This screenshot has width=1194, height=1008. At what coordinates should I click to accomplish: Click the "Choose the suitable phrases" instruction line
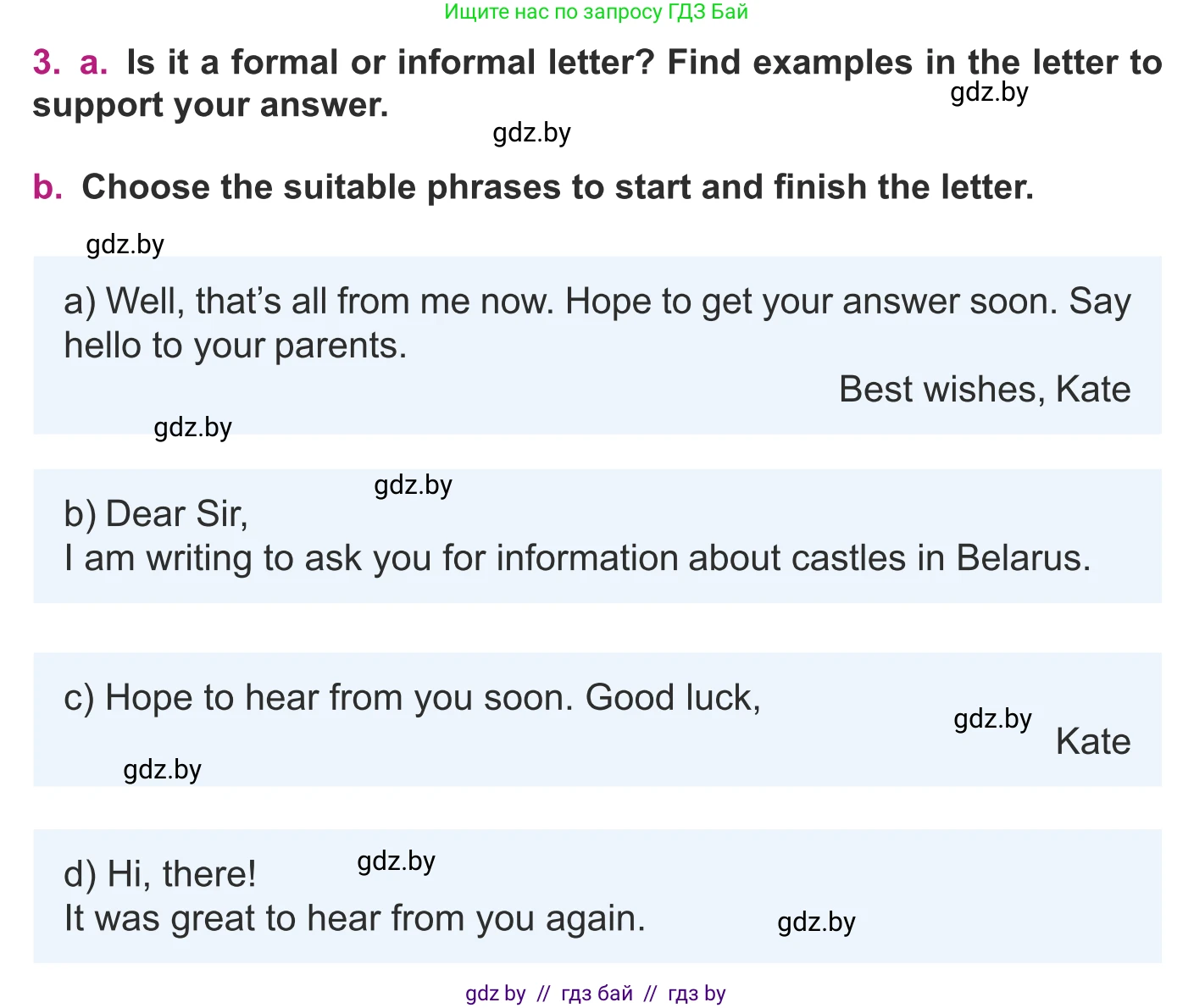tap(557, 187)
